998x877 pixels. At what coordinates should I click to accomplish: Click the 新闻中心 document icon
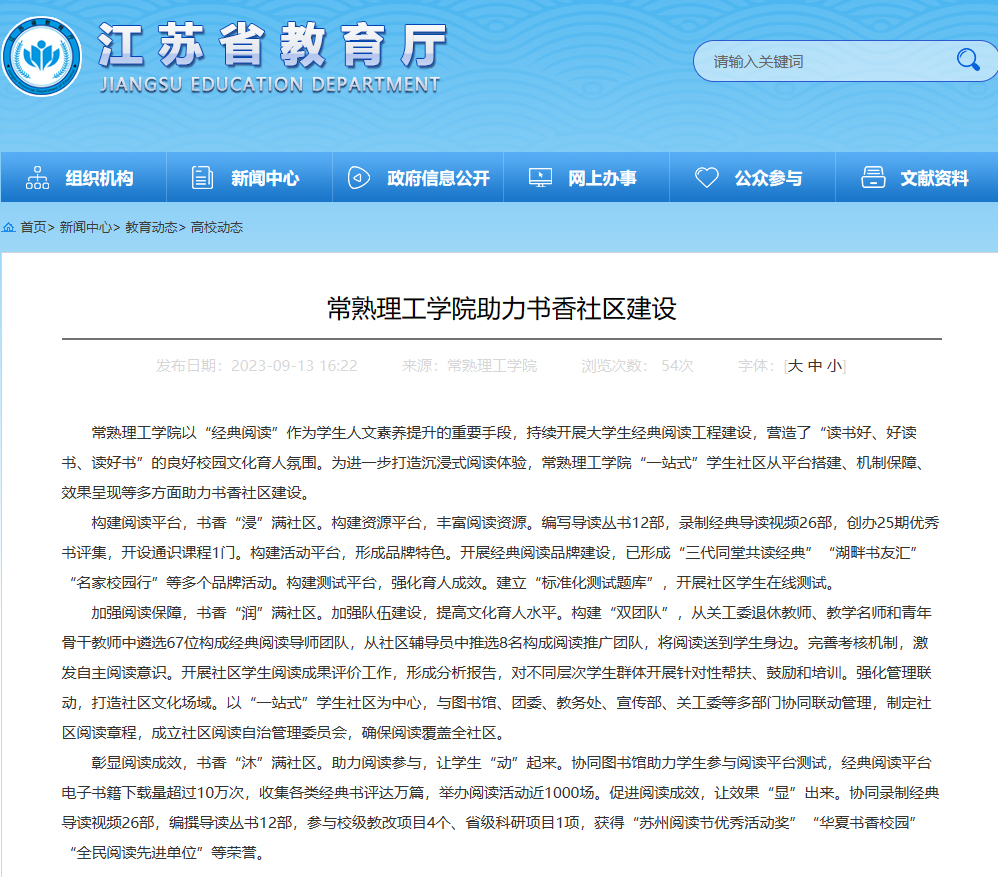point(202,178)
